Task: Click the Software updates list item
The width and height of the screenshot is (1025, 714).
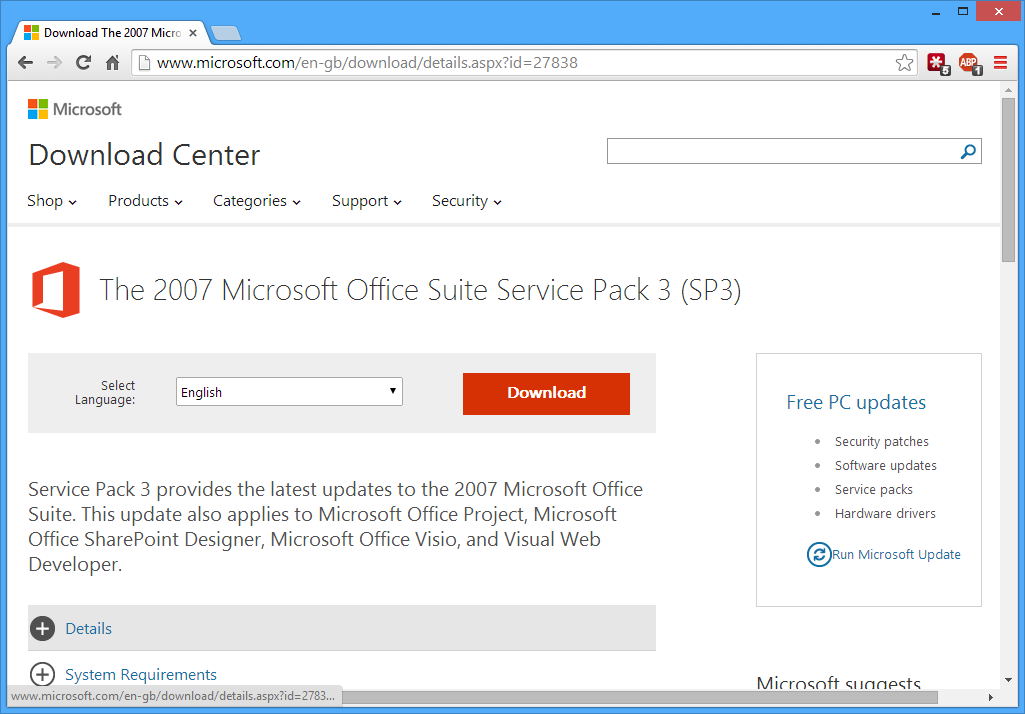Action: 885,466
